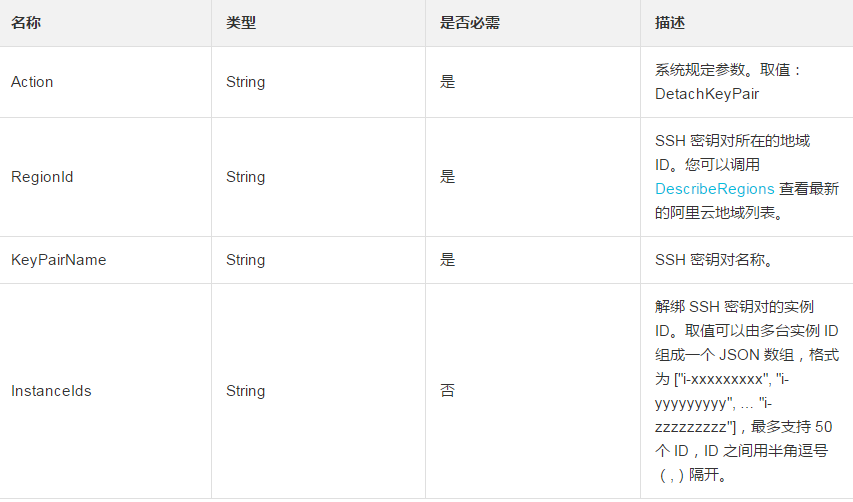This screenshot has height=502, width=853.
Task: Select the Action parameter name cell
Action: [32, 82]
